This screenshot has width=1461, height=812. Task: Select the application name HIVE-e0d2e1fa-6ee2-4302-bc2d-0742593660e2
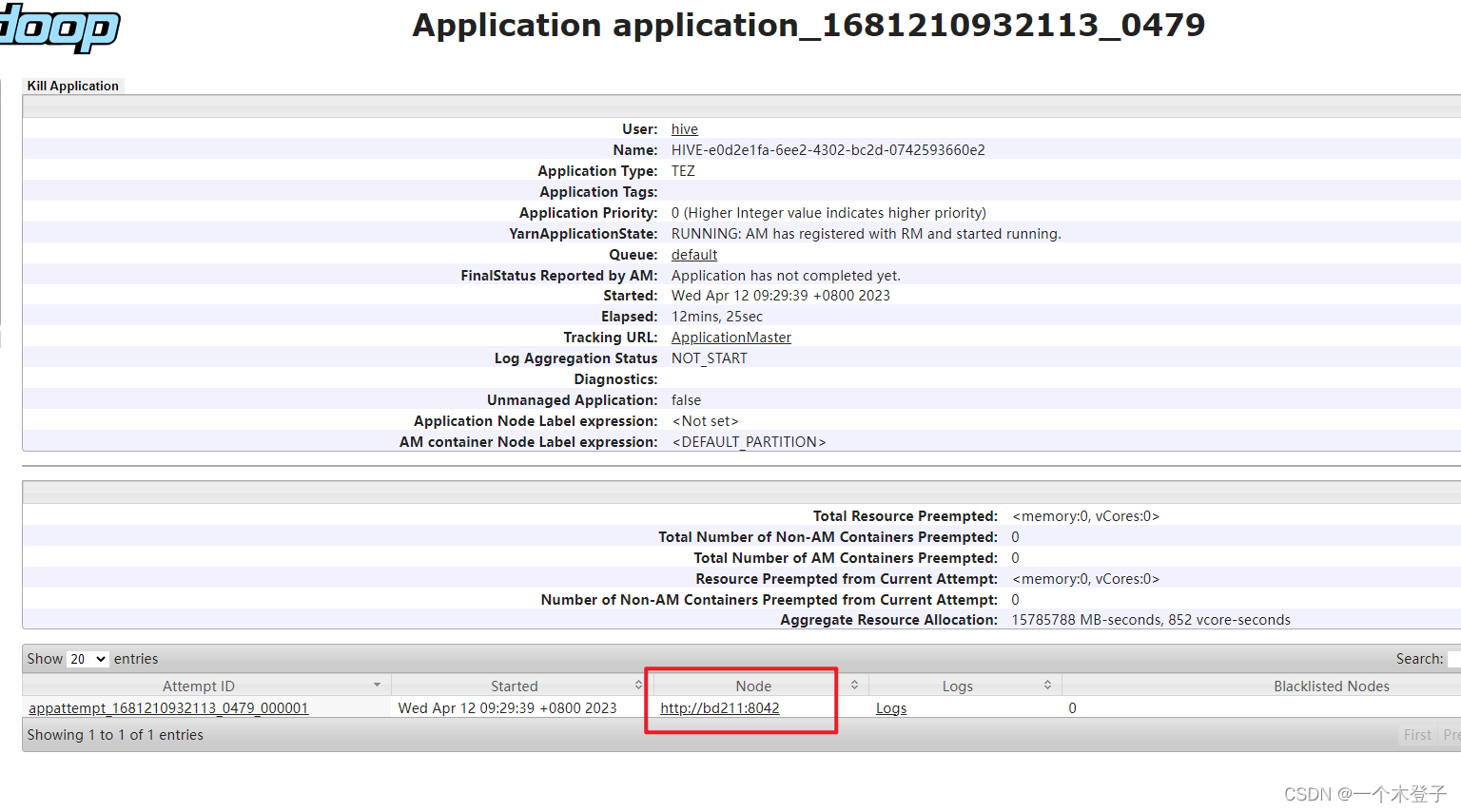[x=828, y=150]
